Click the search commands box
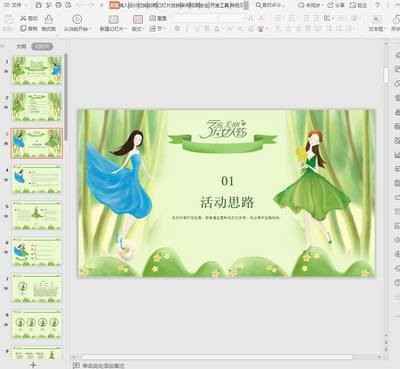This screenshot has height=369, width=400. [x=270, y=5]
